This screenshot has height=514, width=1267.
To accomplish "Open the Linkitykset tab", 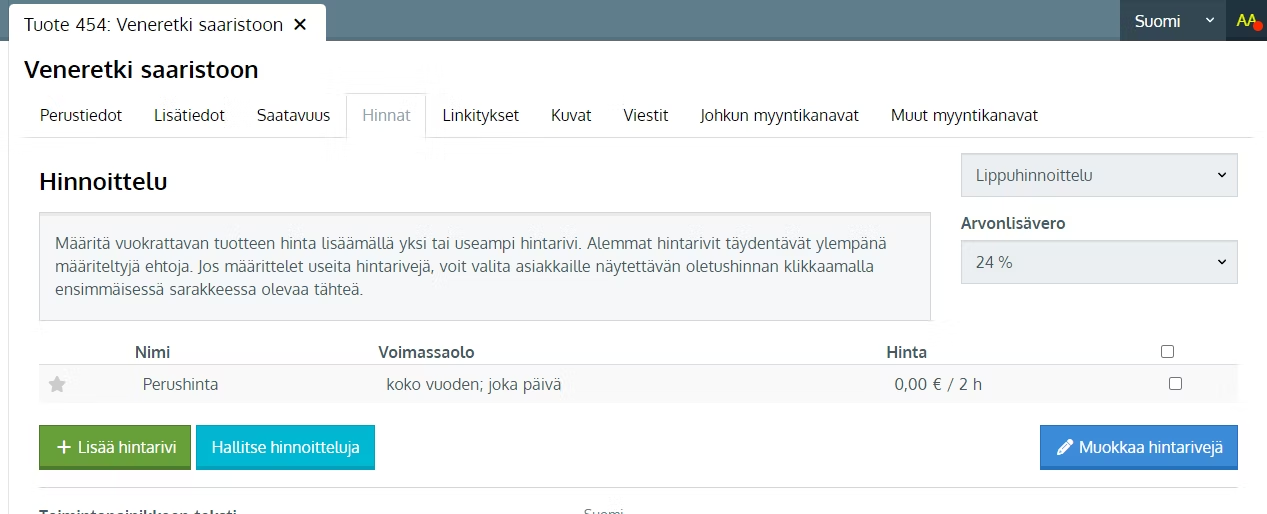I will pyautogui.click(x=480, y=115).
